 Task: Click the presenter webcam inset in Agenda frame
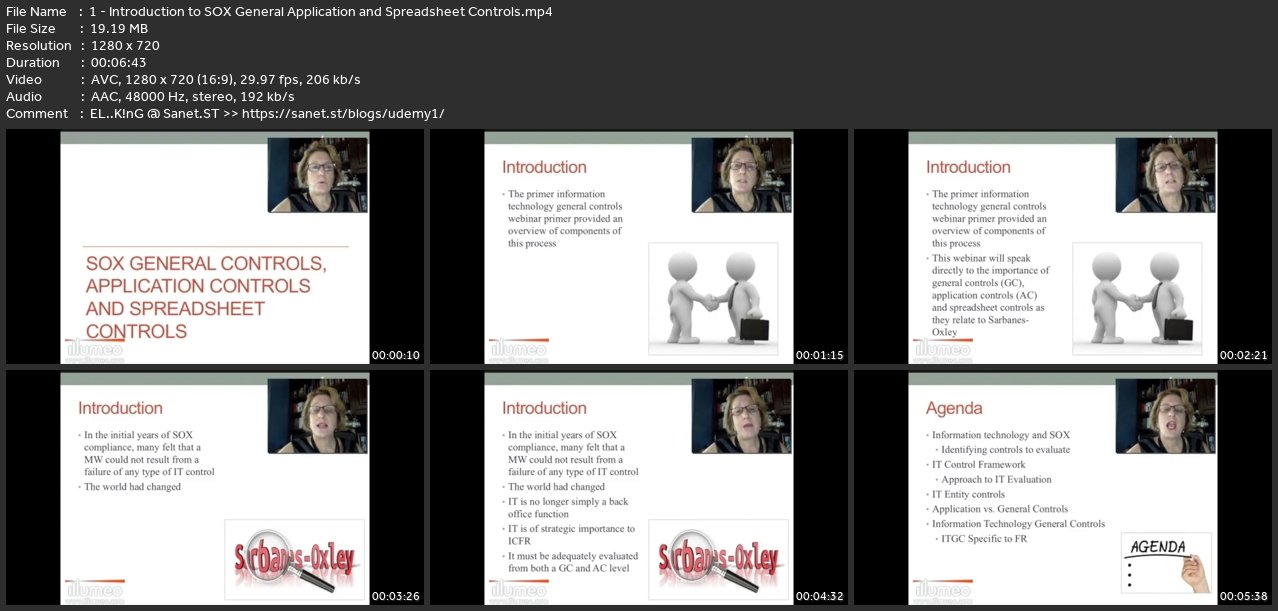[1166, 416]
